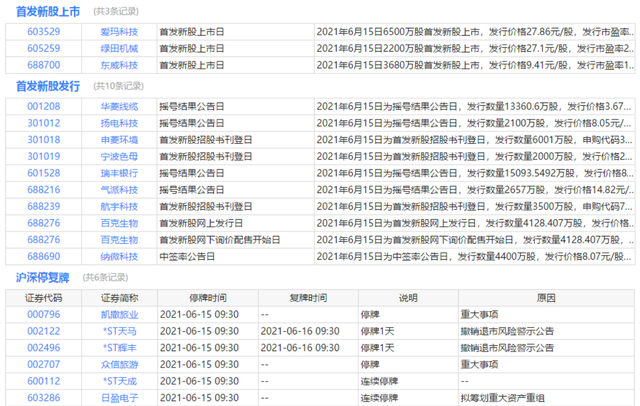The height and width of the screenshot is (406, 640).
Task: Select 共10条记录 record count text
Action: (118, 86)
